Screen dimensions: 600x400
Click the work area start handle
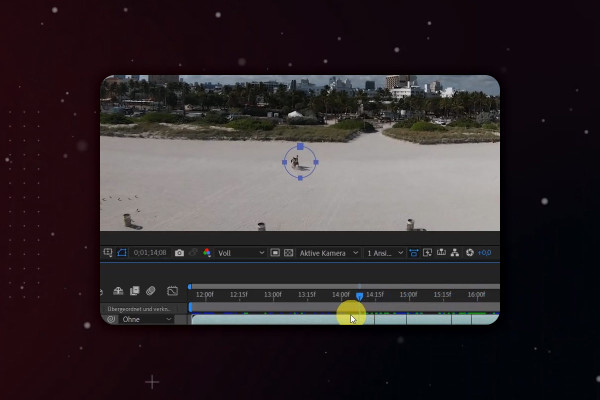191,307
